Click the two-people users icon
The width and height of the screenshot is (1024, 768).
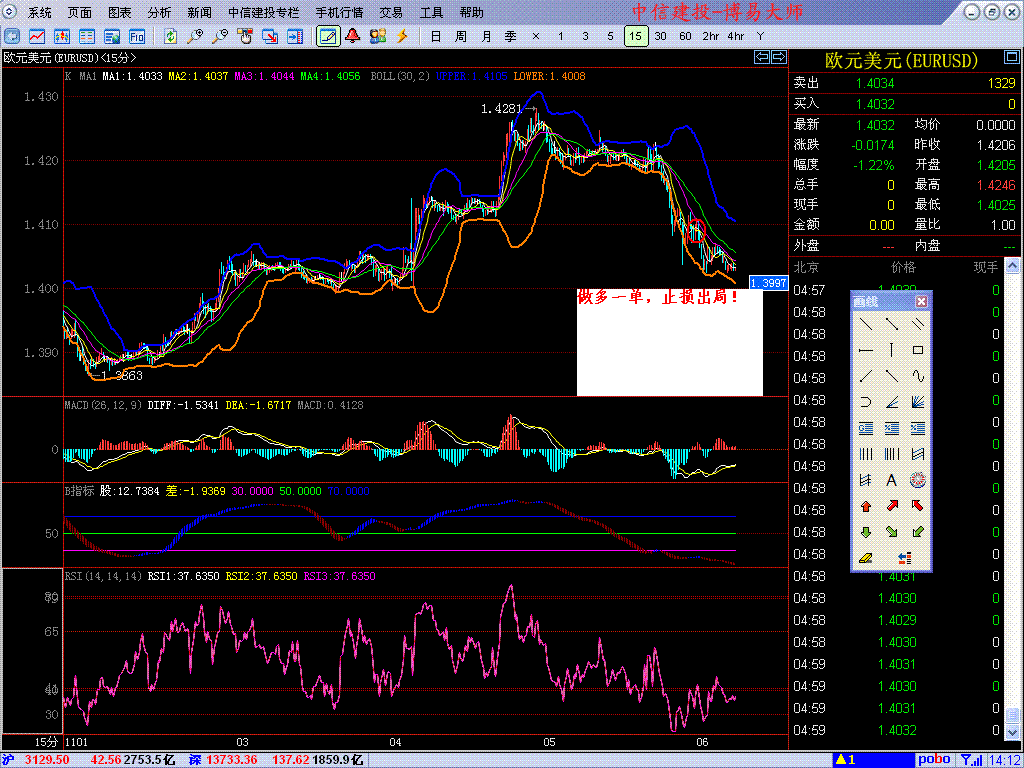click(377, 36)
